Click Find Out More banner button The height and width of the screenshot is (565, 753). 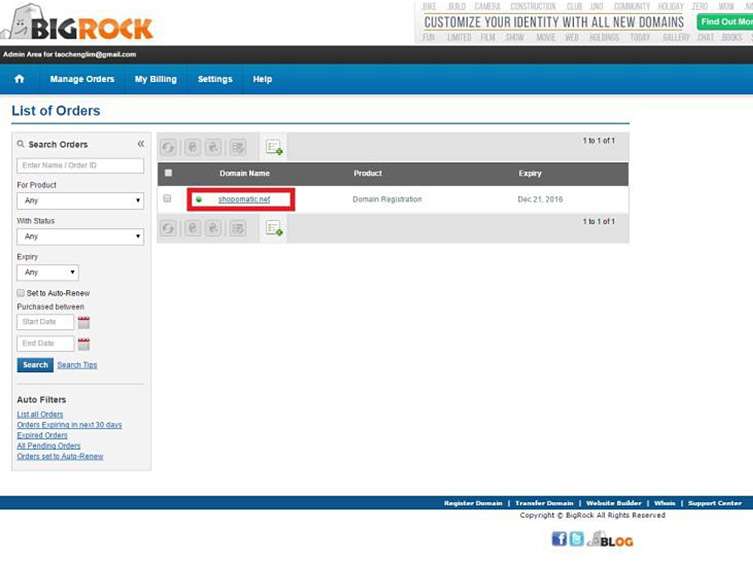coord(725,22)
